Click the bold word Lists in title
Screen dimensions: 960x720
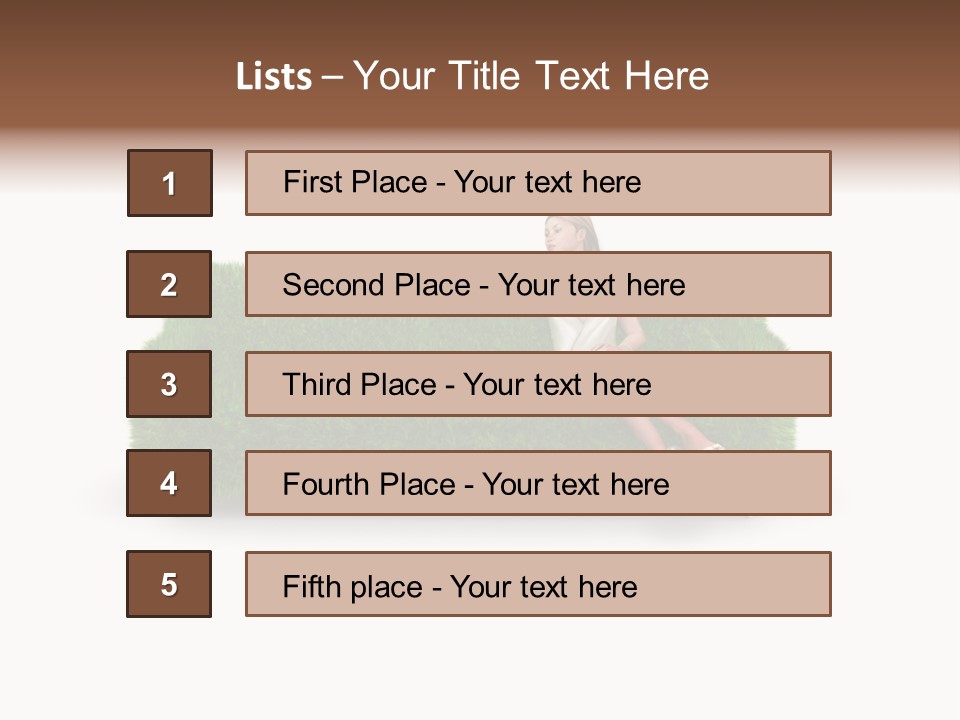click(x=274, y=77)
